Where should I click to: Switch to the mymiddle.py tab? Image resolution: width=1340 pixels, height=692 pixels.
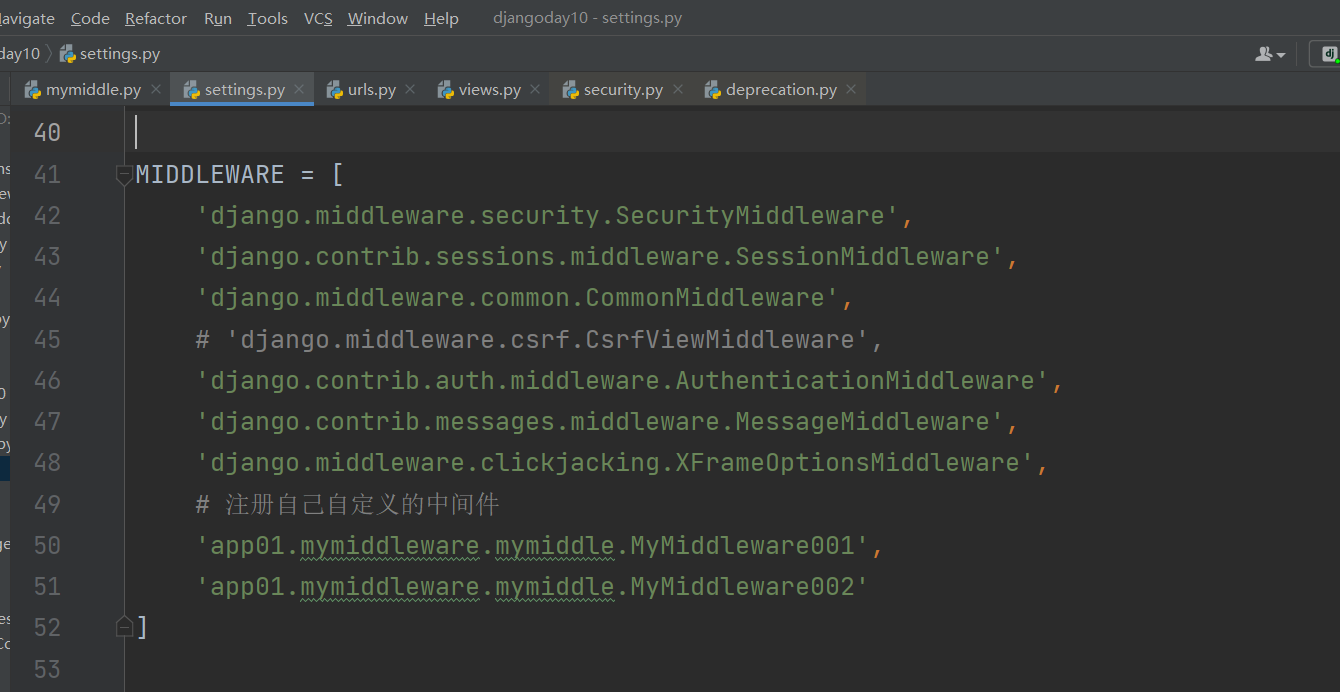(93, 90)
